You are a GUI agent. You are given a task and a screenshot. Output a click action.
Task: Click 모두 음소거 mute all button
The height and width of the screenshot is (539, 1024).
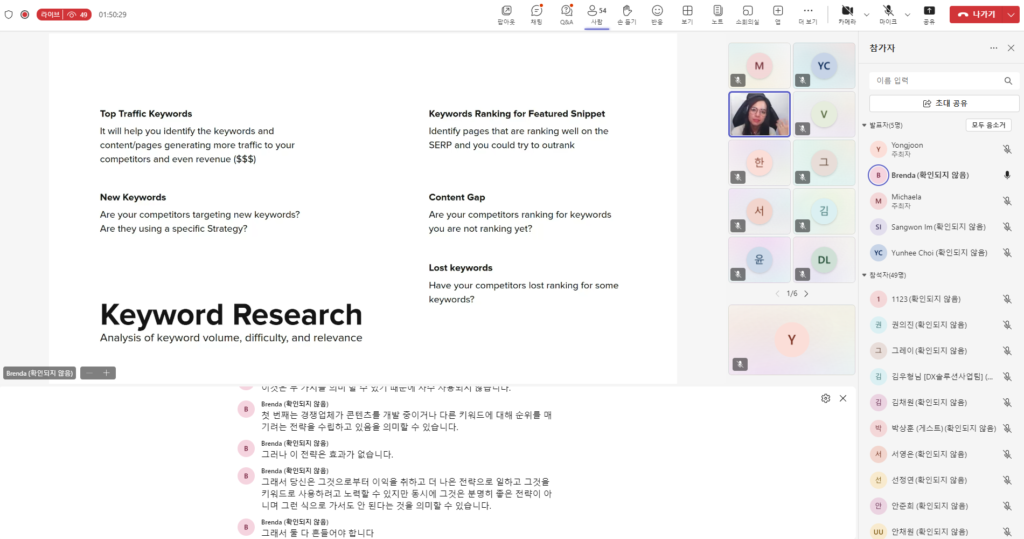pos(989,125)
